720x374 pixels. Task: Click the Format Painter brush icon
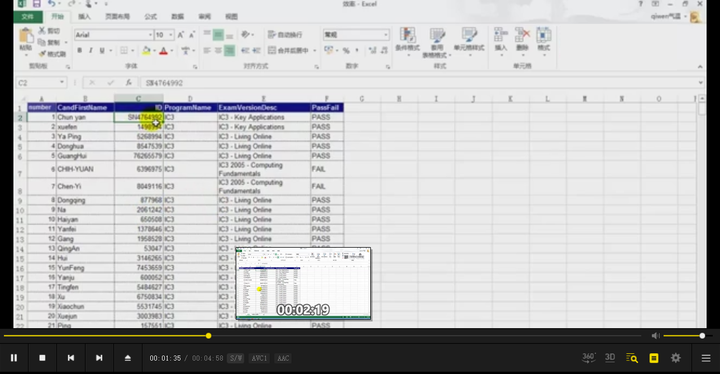(42, 54)
